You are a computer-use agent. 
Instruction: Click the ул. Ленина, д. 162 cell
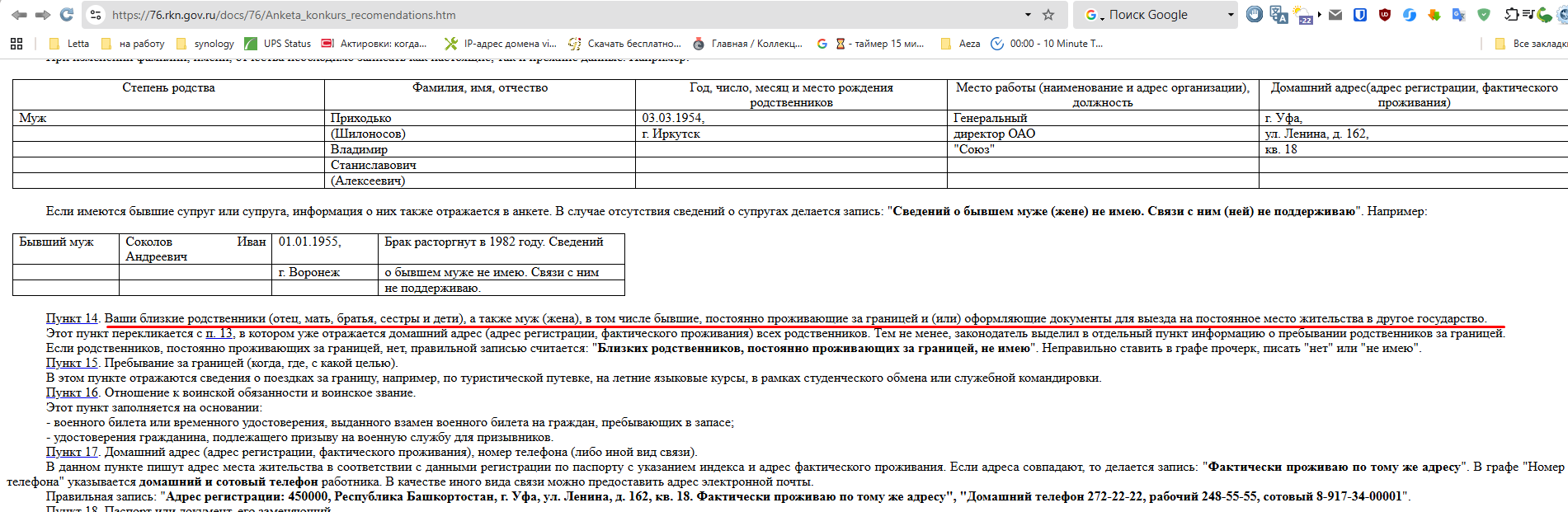(1414, 134)
